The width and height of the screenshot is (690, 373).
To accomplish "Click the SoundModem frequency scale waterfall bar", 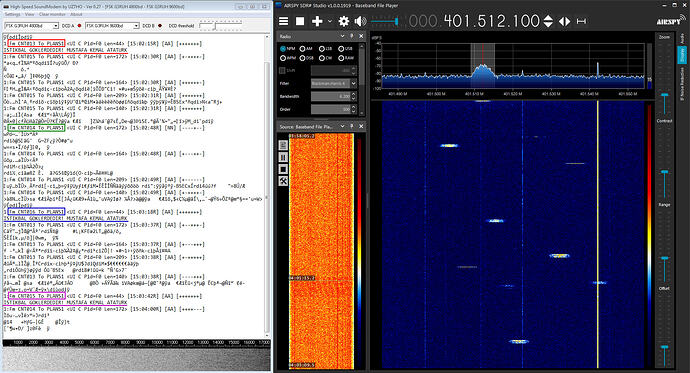I will (136, 342).
